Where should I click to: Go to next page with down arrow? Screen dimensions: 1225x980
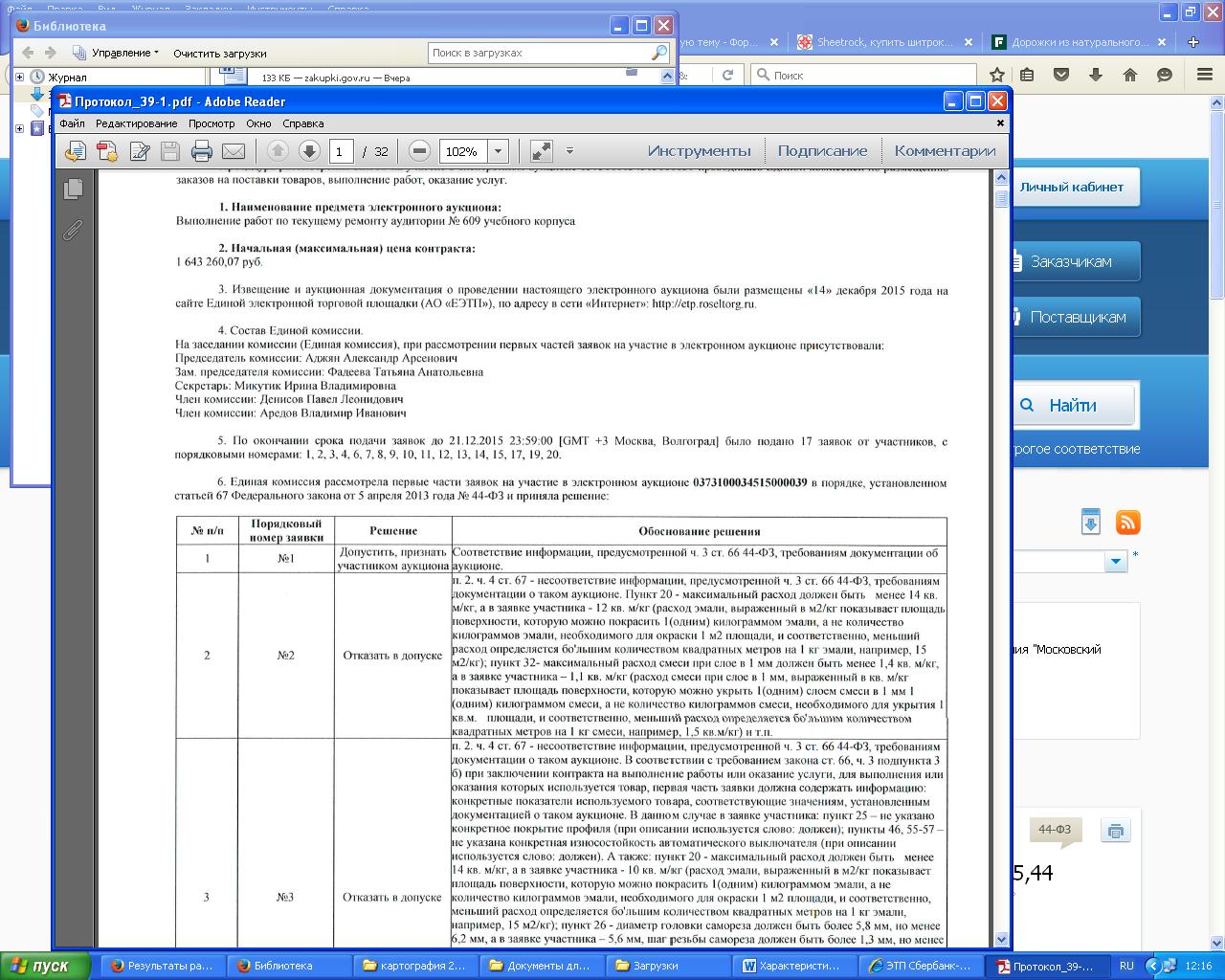click(309, 151)
